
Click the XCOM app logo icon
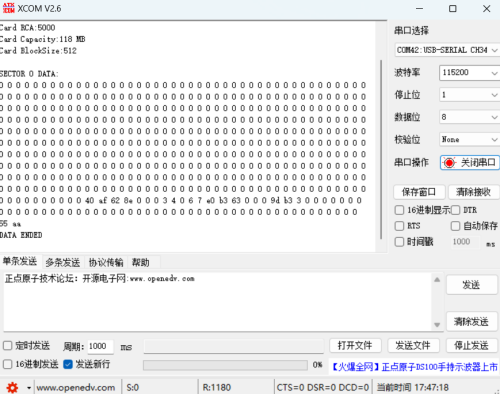tap(9, 8)
